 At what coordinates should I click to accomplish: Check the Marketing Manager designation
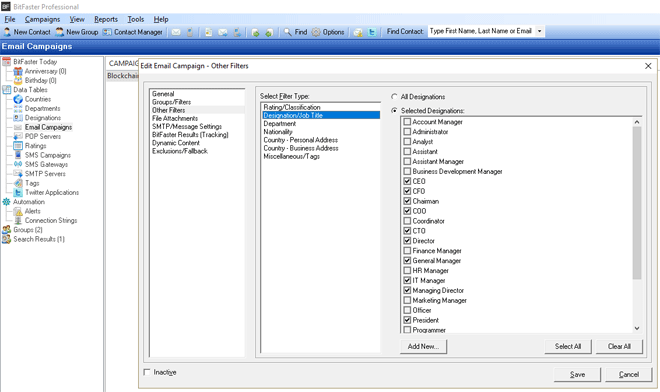click(x=407, y=300)
